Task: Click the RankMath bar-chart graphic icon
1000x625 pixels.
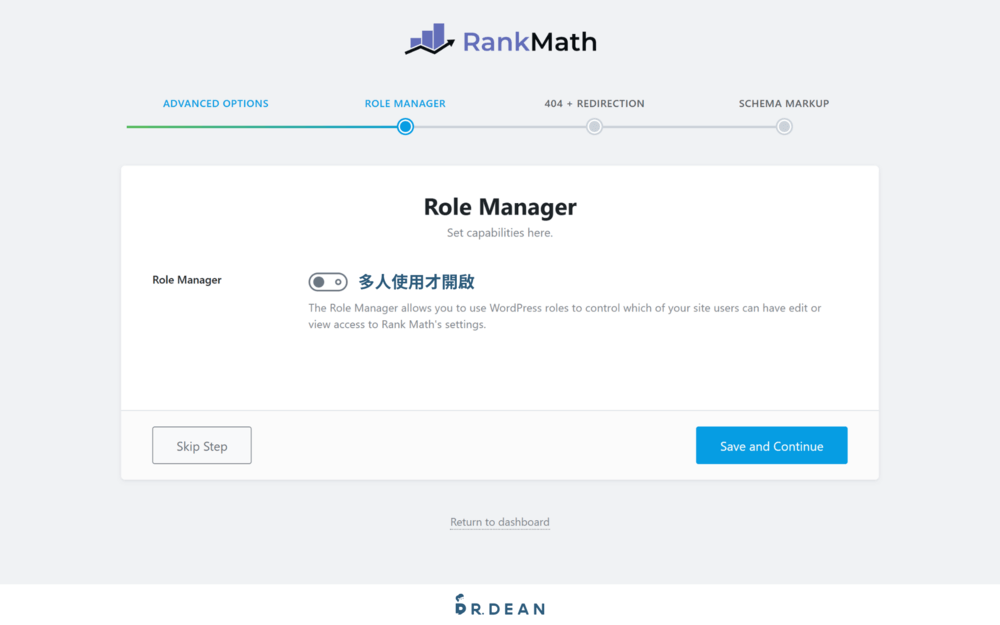Action: coord(428,40)
